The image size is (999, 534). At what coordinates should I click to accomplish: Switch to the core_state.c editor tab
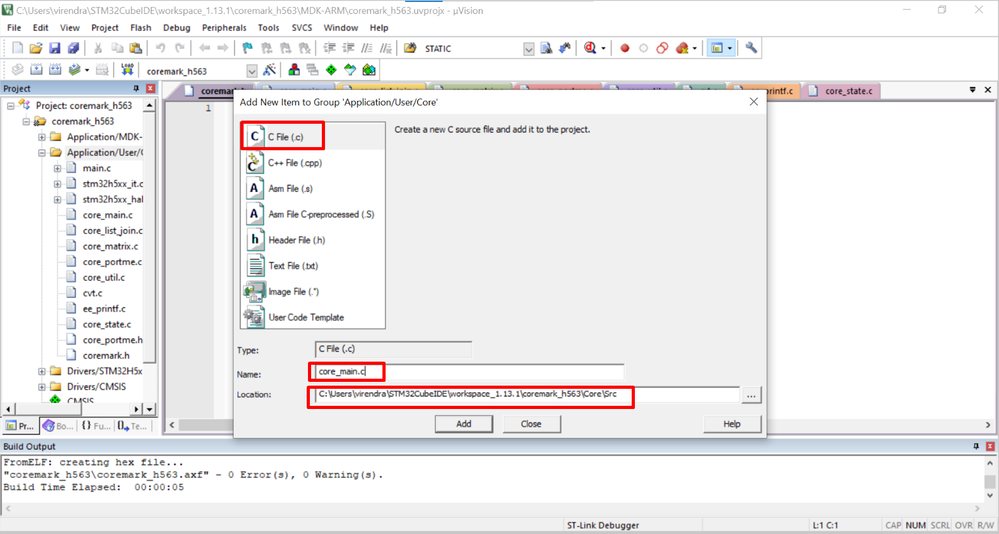(x=843, y=91)
